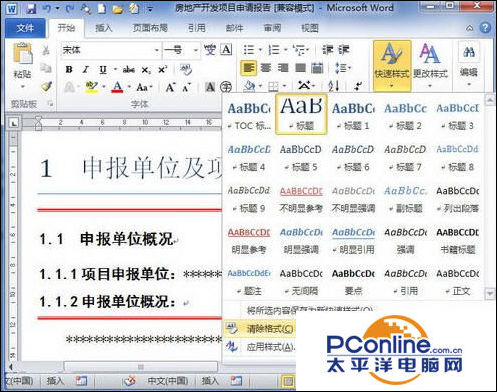
Task: Collapse the ribbon with the caret icon
Action: pyautogui.click(x=469, y=28)
